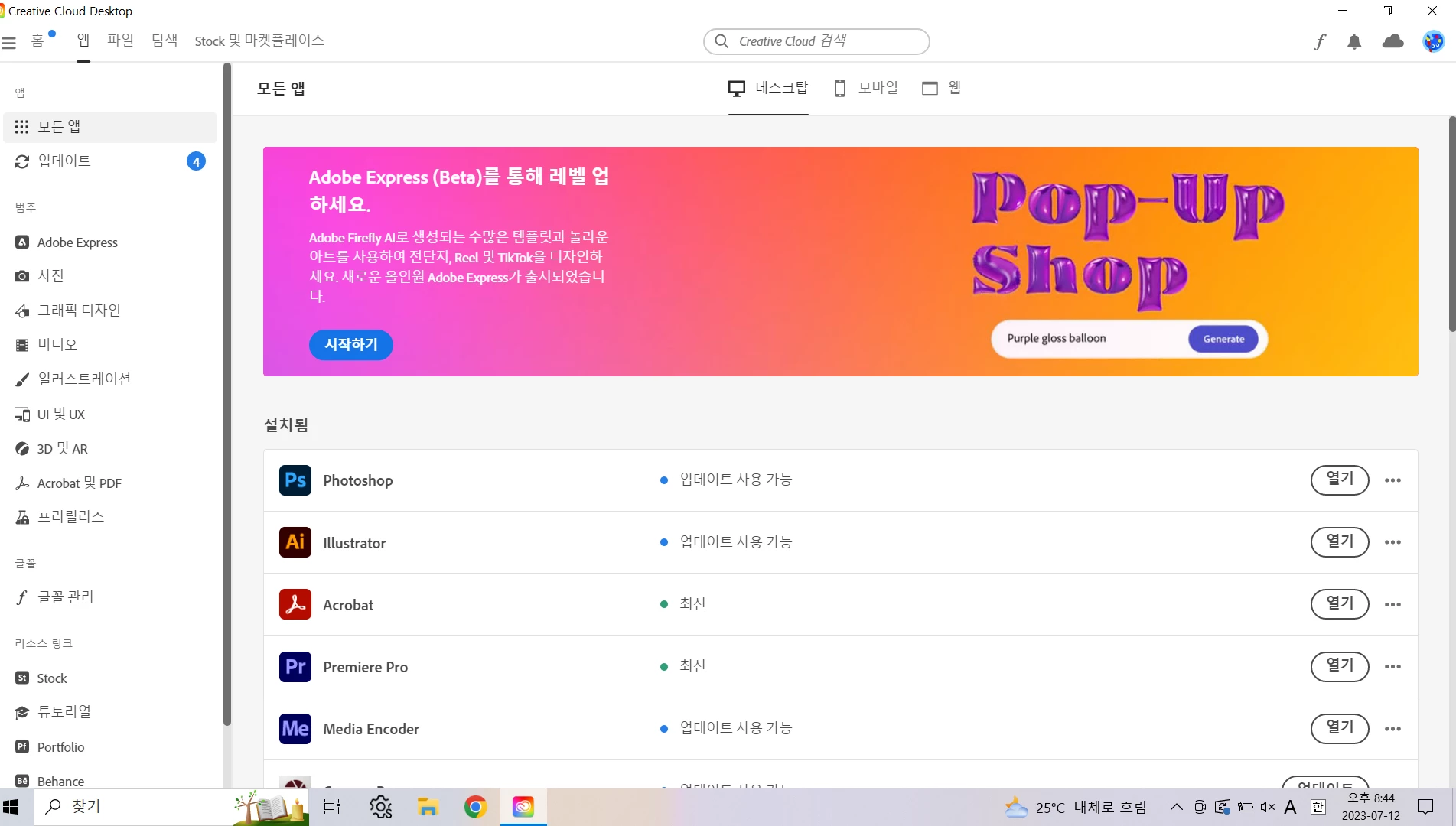Click the main content vertical scrollbar

(x=1451, y=224)
